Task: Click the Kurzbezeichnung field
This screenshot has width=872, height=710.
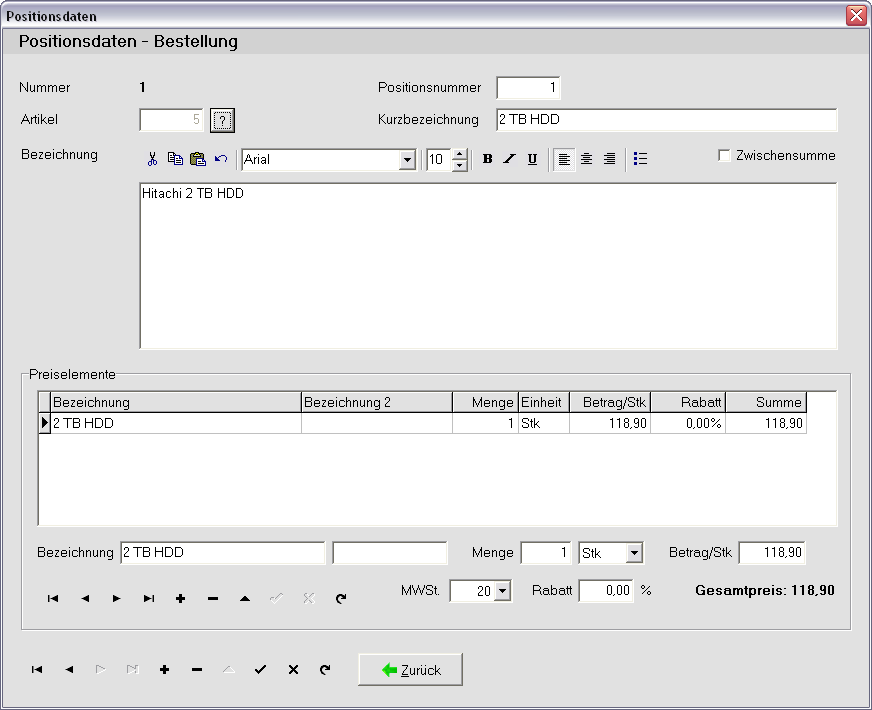Action: (x=666, y=120)
